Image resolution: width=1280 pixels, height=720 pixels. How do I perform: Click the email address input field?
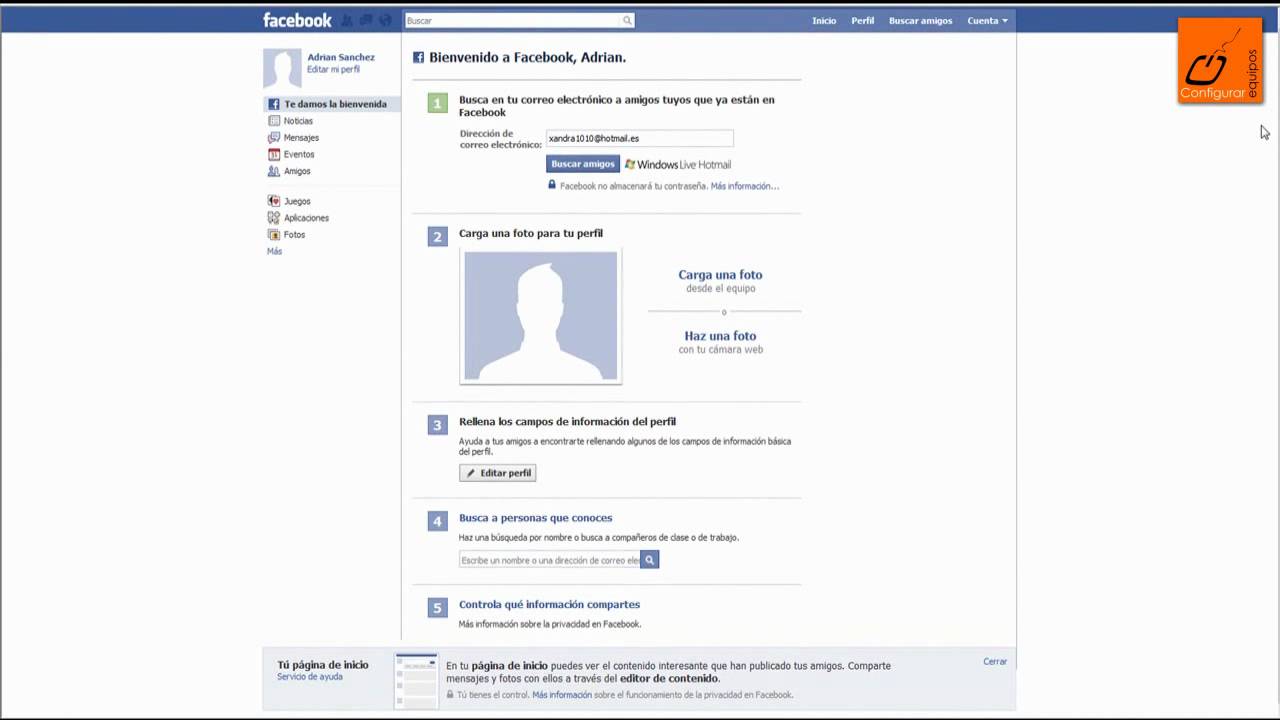pos(640,139)
